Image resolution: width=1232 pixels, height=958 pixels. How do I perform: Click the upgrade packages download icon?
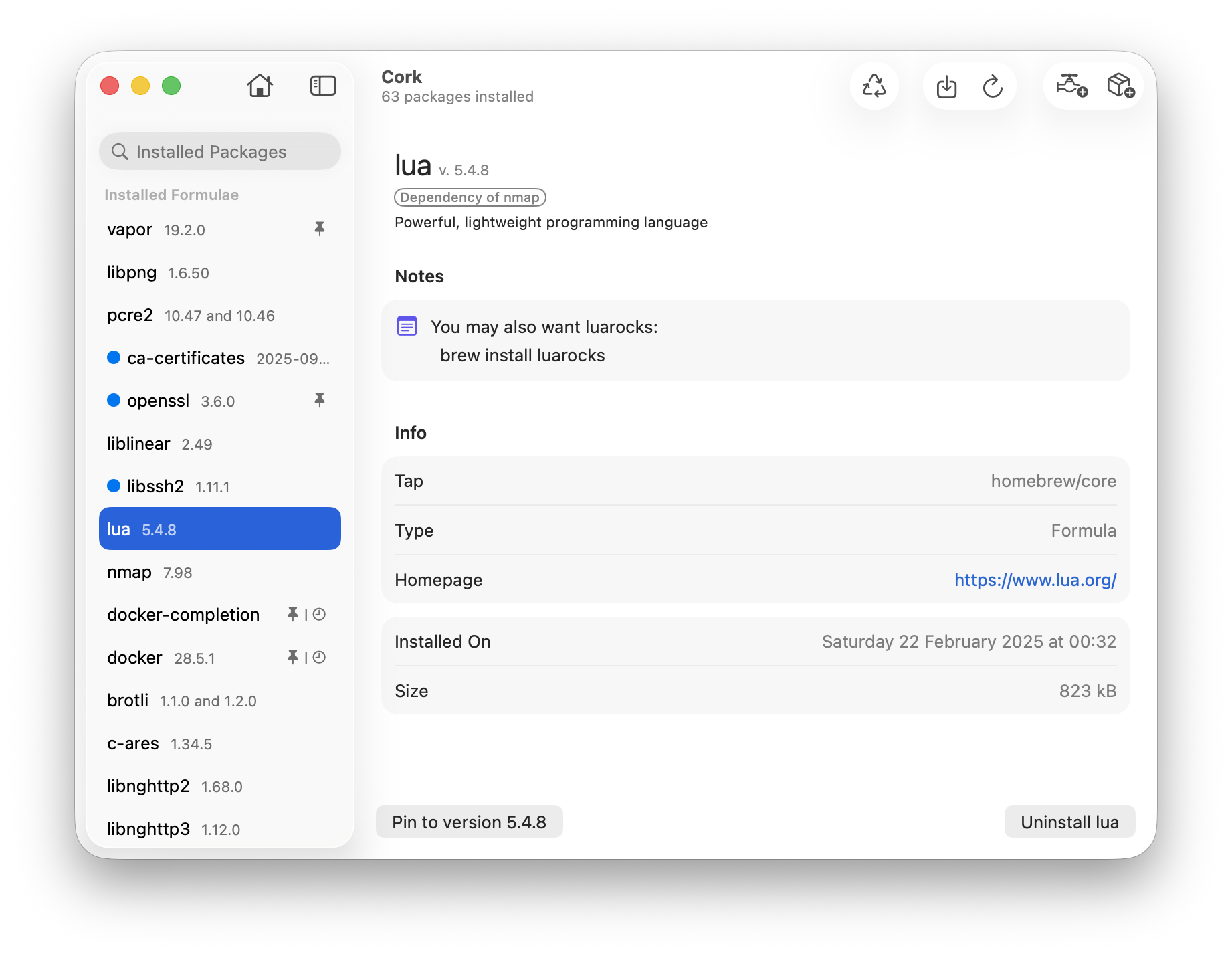pos(946,87)
